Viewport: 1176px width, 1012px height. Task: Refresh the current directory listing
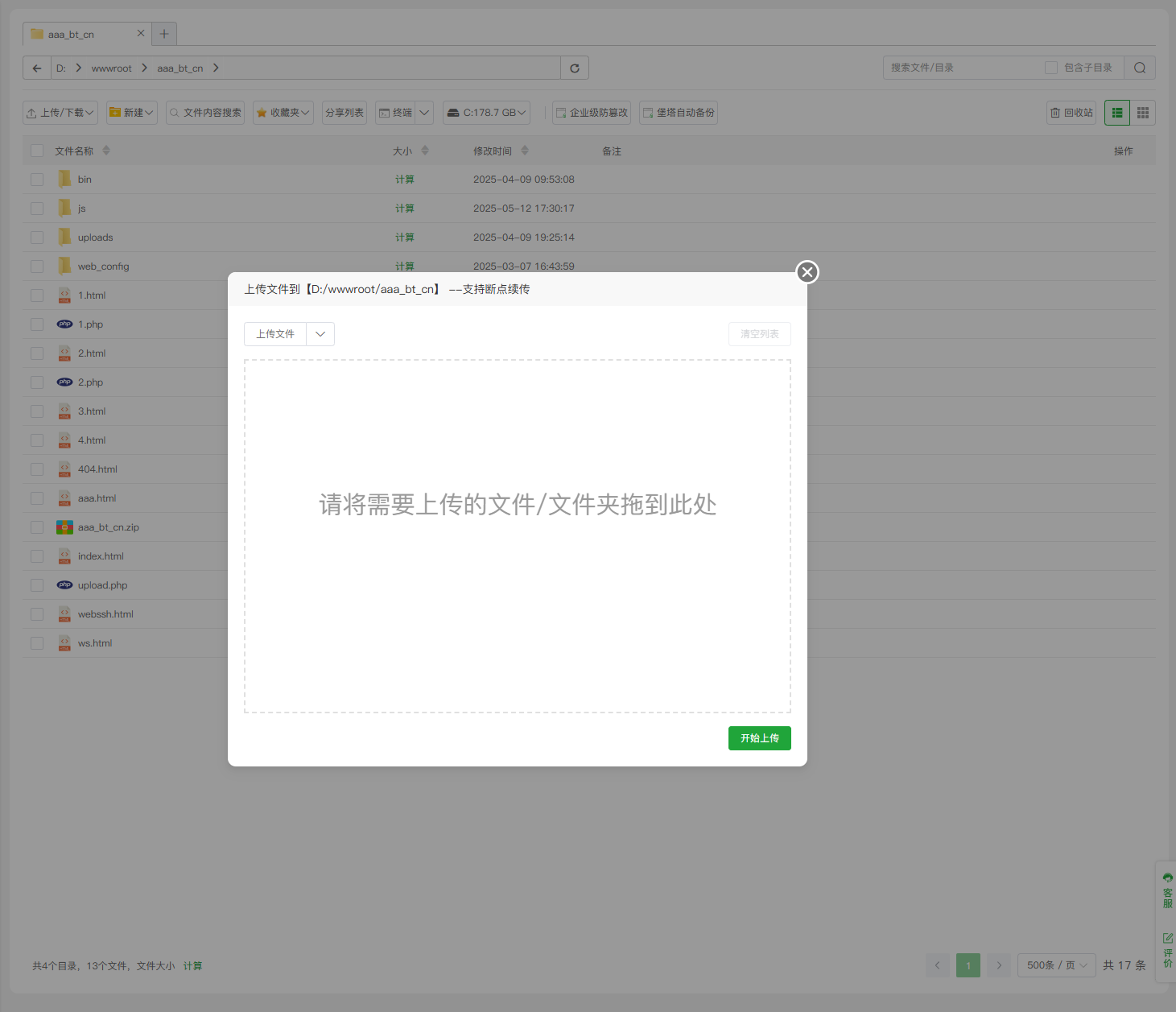point(575,68)
